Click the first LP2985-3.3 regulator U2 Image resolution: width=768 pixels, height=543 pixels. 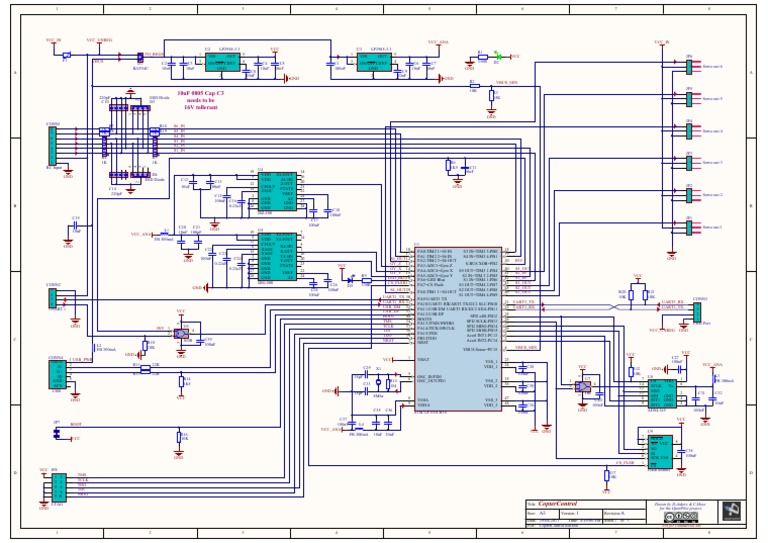coord(222,62)
